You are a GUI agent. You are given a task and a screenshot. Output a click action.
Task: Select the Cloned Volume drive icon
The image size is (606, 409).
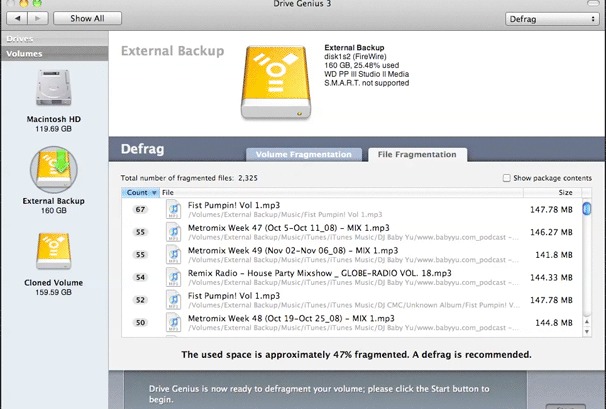54,251
